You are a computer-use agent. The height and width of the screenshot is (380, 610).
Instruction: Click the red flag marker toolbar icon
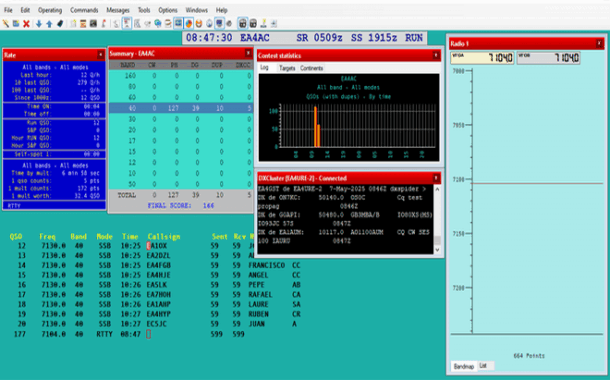[104, 24]
